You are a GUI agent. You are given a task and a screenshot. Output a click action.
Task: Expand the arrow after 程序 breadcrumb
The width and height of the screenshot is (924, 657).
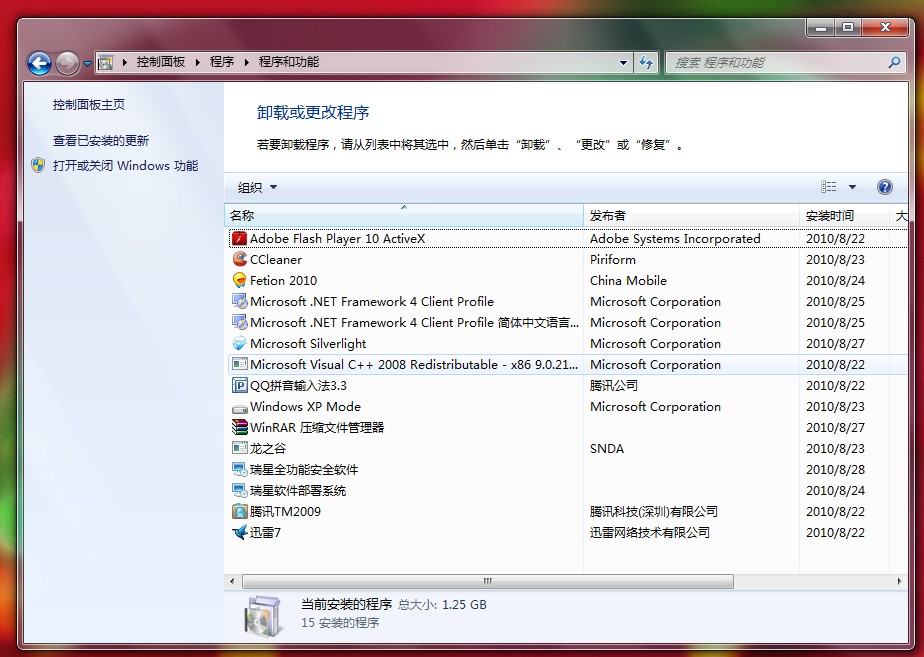[x=246, y=62]
